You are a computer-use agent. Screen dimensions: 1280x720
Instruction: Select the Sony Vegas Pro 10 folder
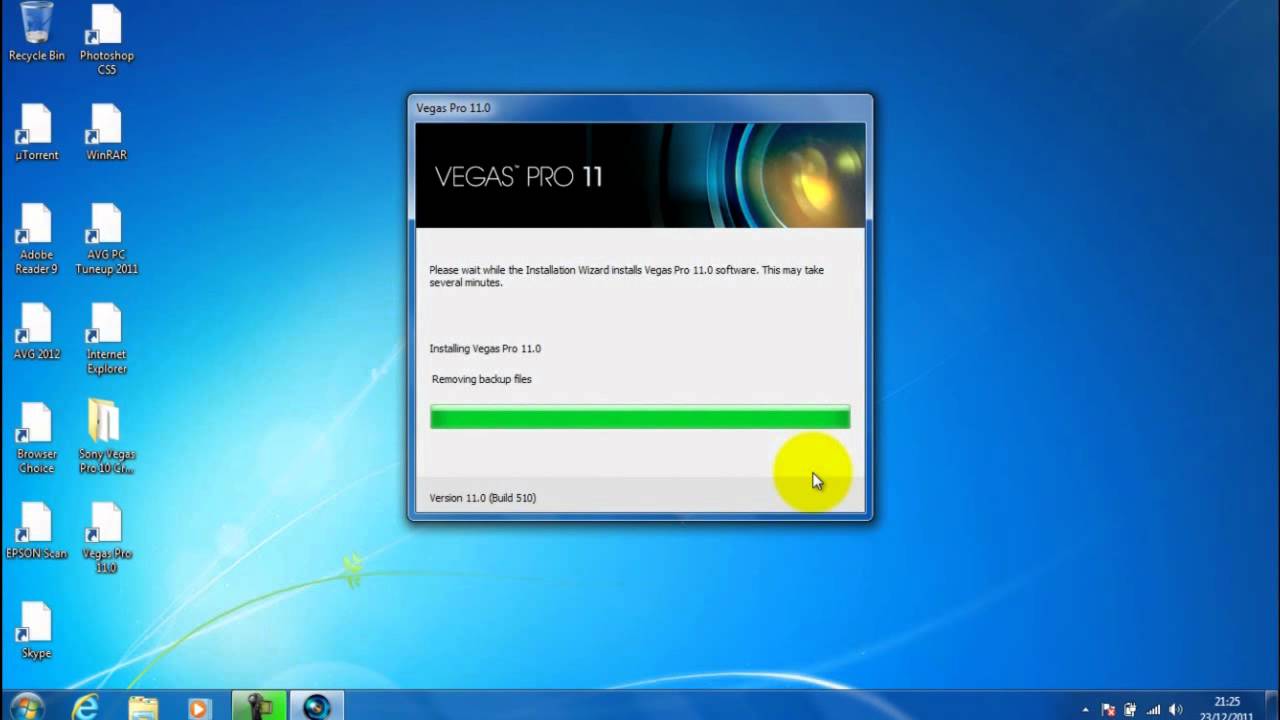coord(106,438)
